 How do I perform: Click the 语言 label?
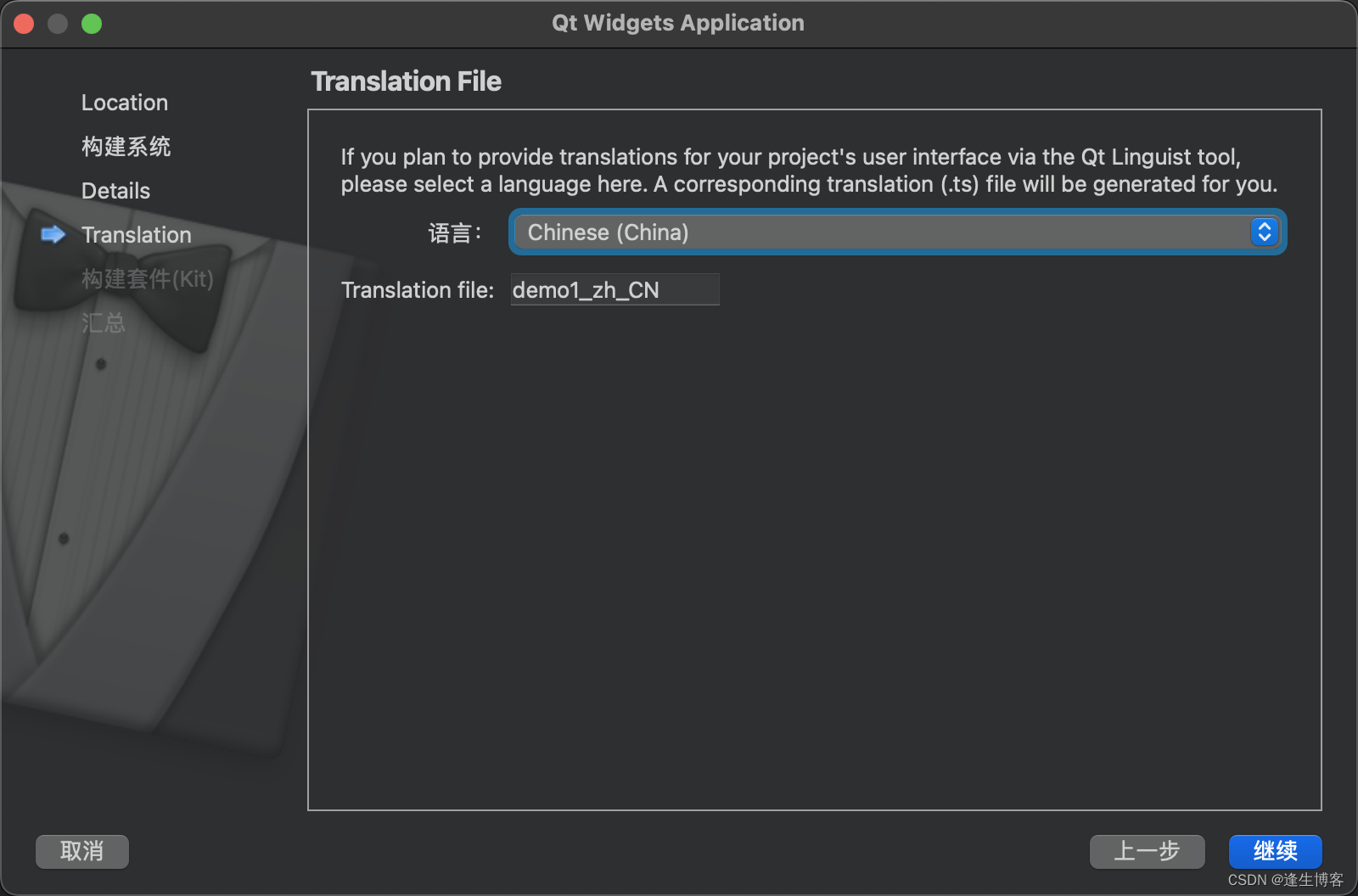coord(455,232)
